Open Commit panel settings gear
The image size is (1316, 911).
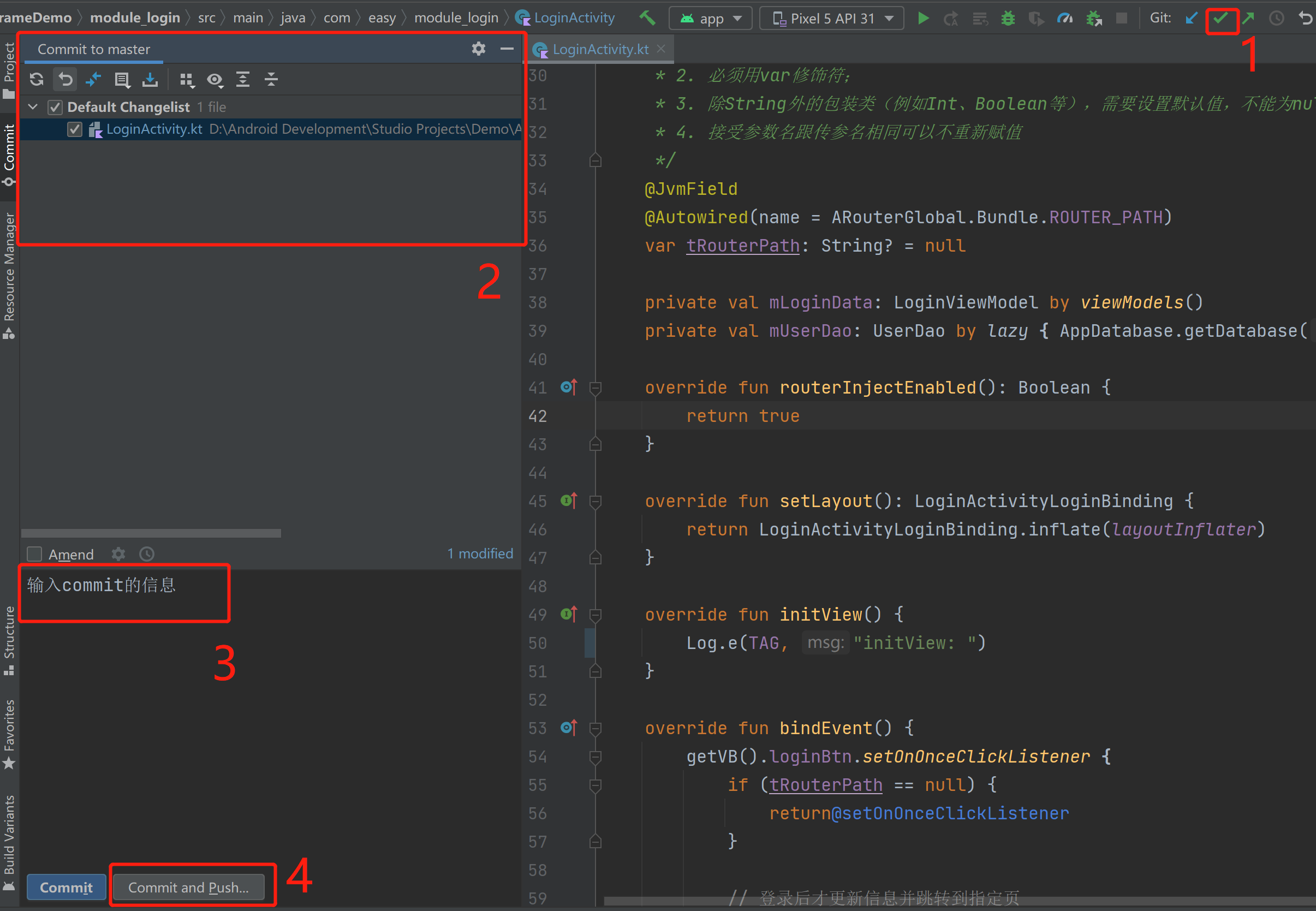click(x=479, y=49)
